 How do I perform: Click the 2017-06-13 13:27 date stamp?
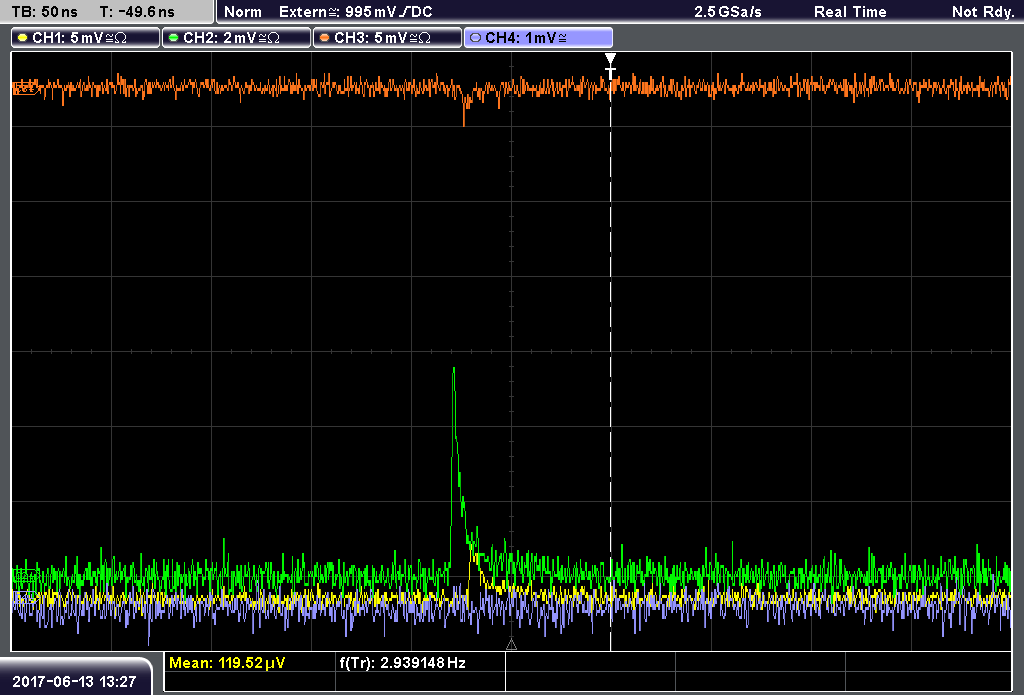coord(74,682)
